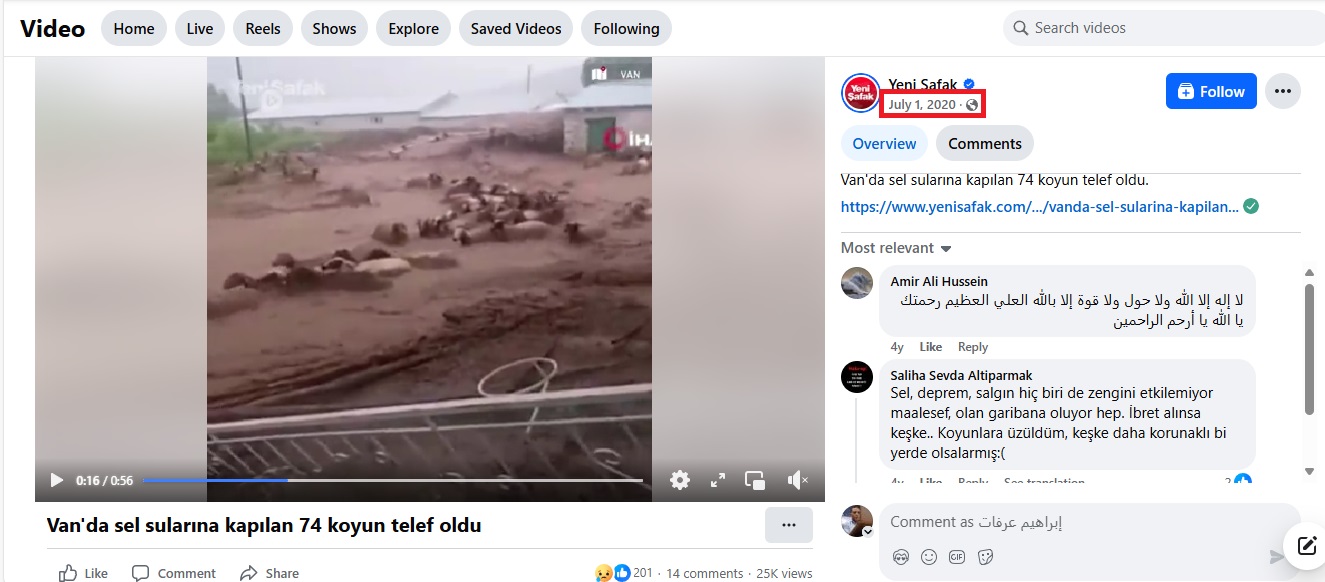Unmute the video sound
1325x582 pixels.
(797, 480)
